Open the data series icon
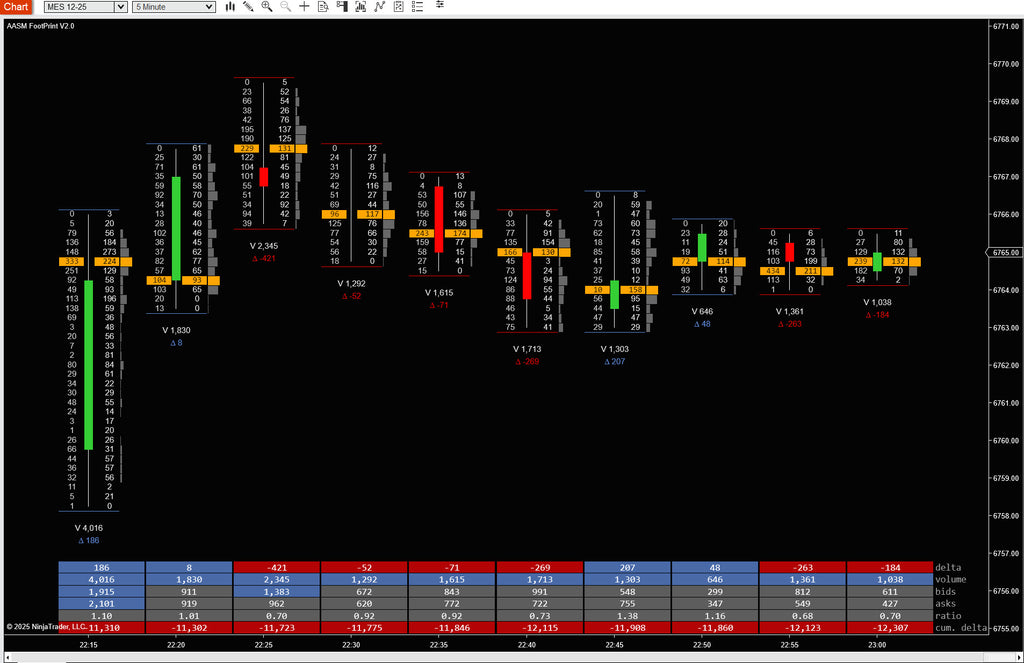This screenshot has width=1024, height=663. [x=360, y=7]
